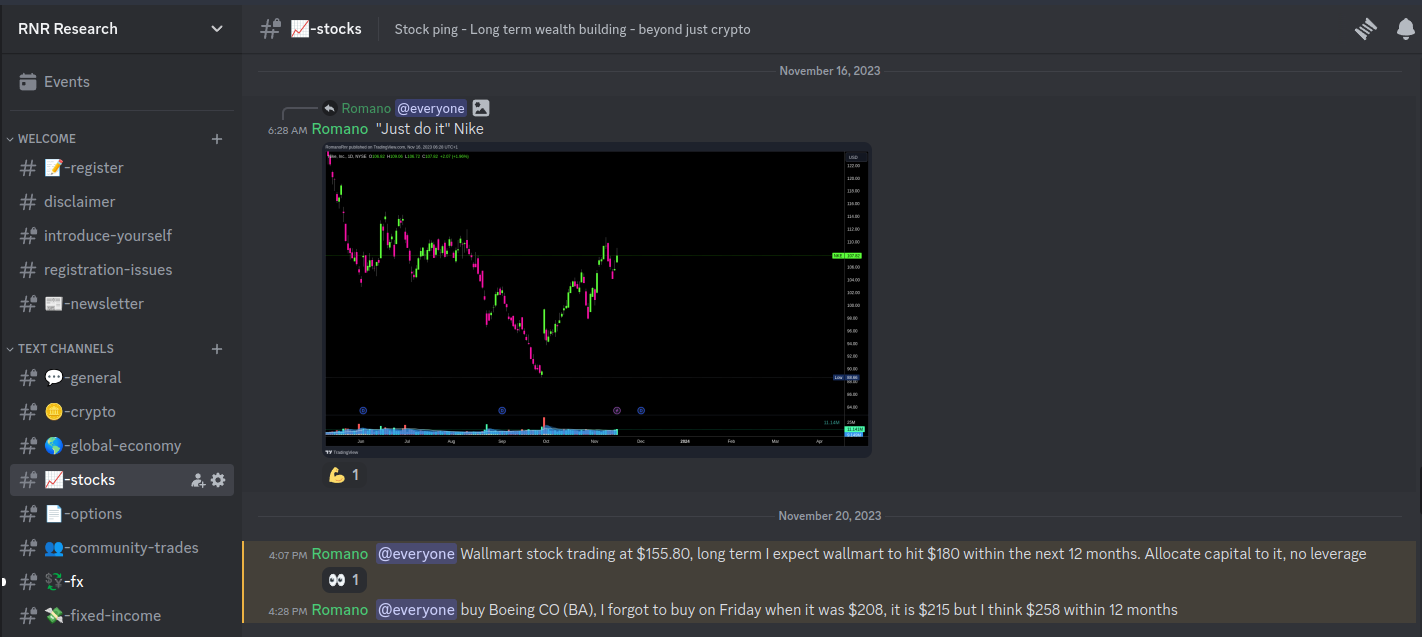
Task: Open Romano's profile on Boeing message
Action: pos(340,610)
